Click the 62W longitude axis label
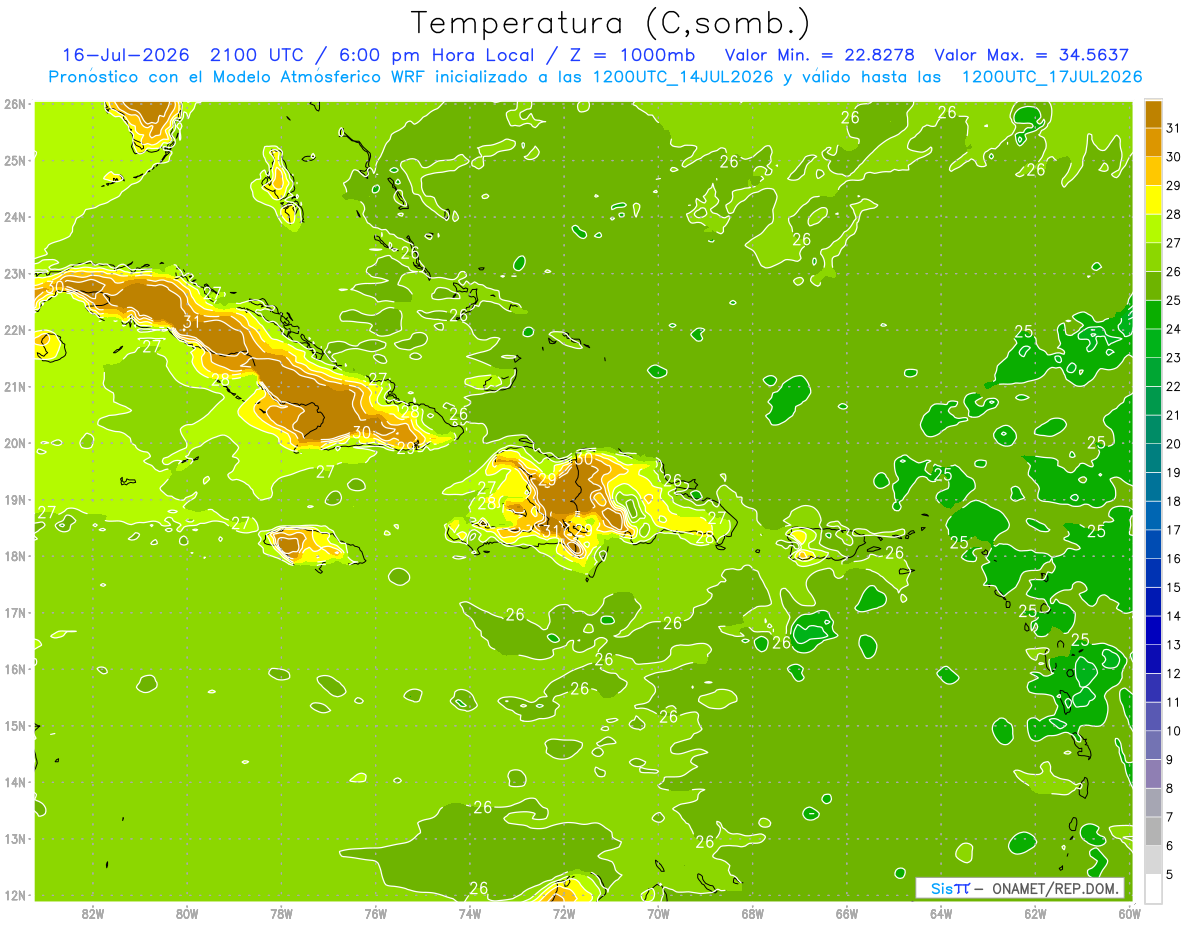The height and width of the screenshot is (927, 1200). point(1035,913)
